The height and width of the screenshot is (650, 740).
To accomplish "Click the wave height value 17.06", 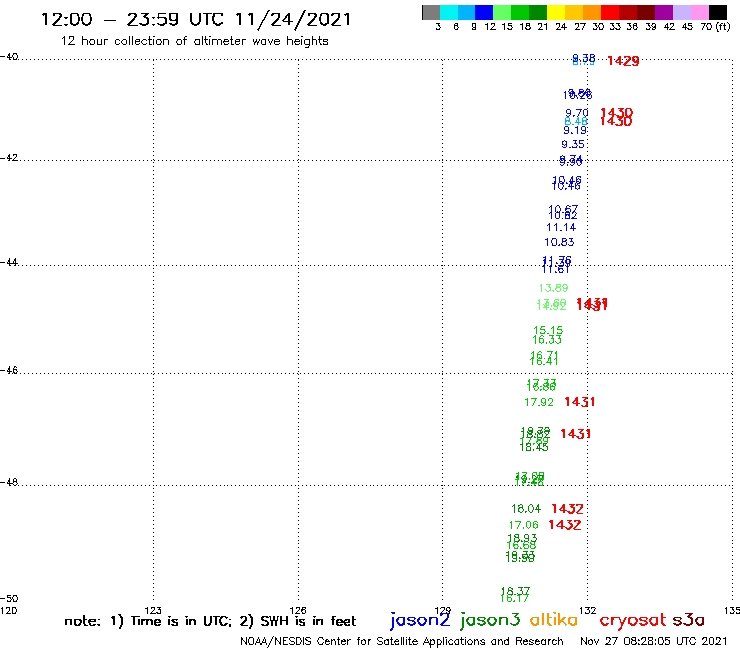I will pyautogui.click(x=523, y=525).
